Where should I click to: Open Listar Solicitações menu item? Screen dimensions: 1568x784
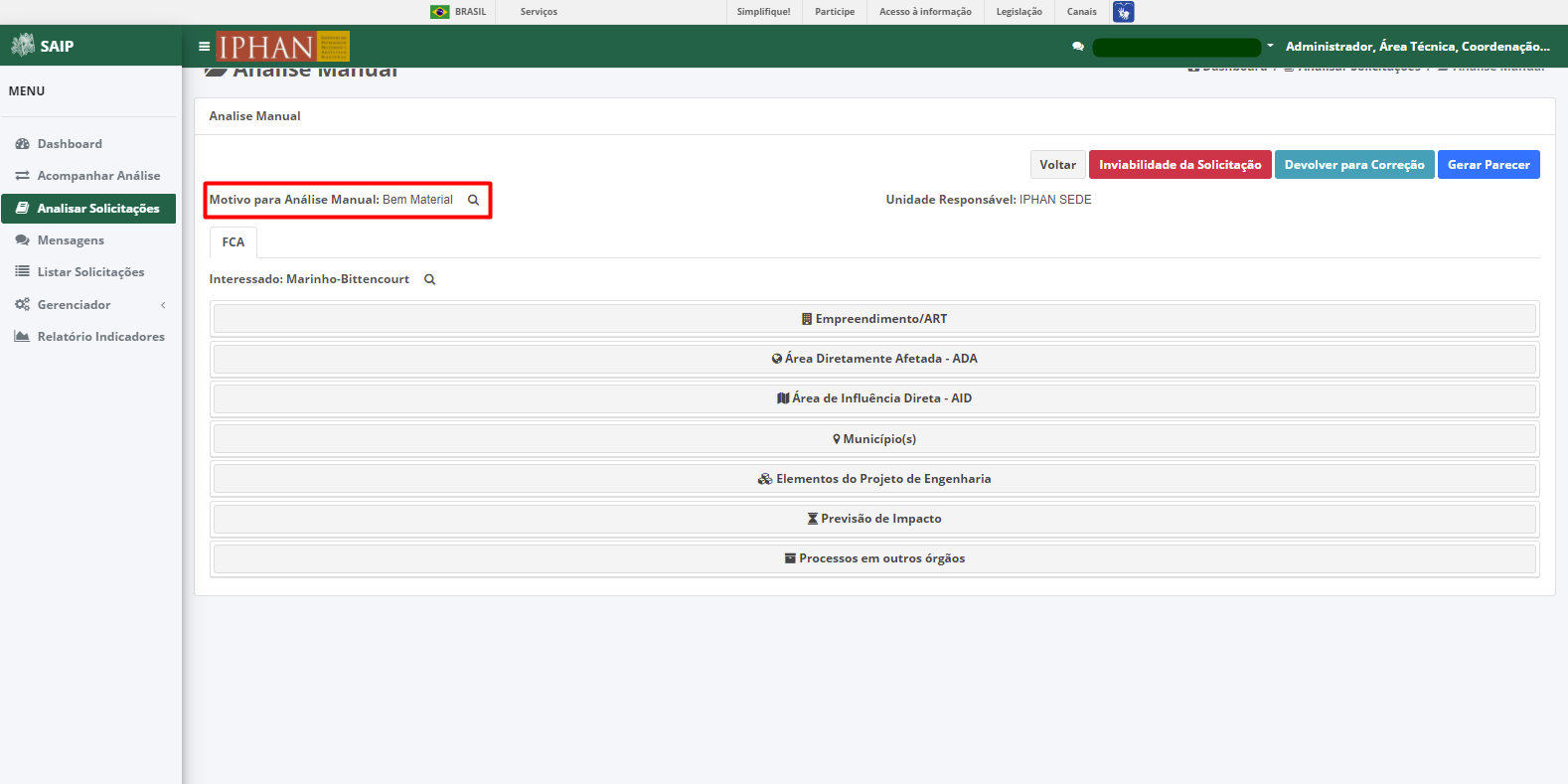(88, 272)
